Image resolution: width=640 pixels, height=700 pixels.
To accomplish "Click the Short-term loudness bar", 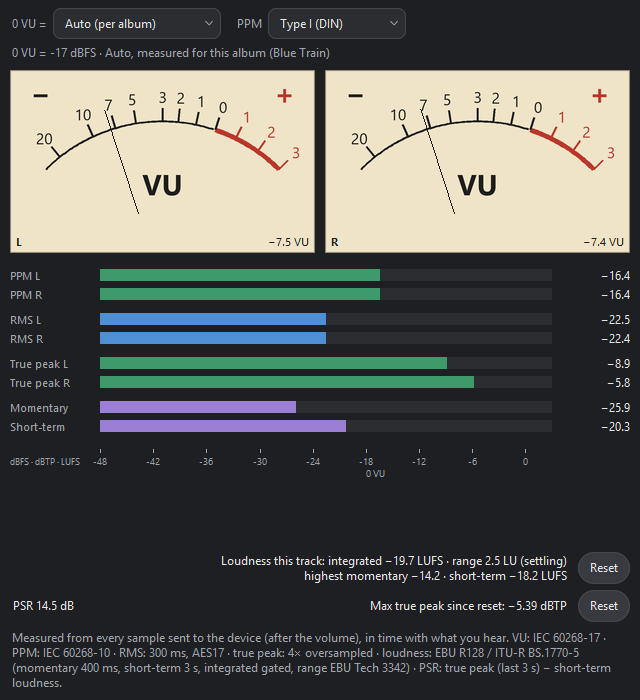I will [x=326, y=426].
